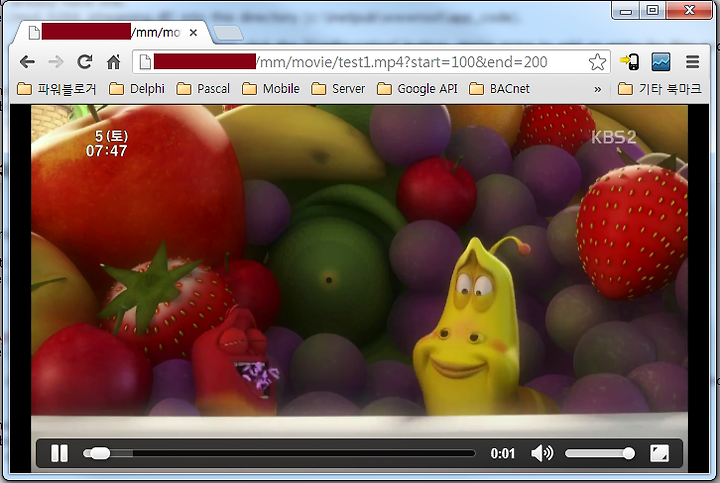Pause the video playback

(x=60, y=453)
